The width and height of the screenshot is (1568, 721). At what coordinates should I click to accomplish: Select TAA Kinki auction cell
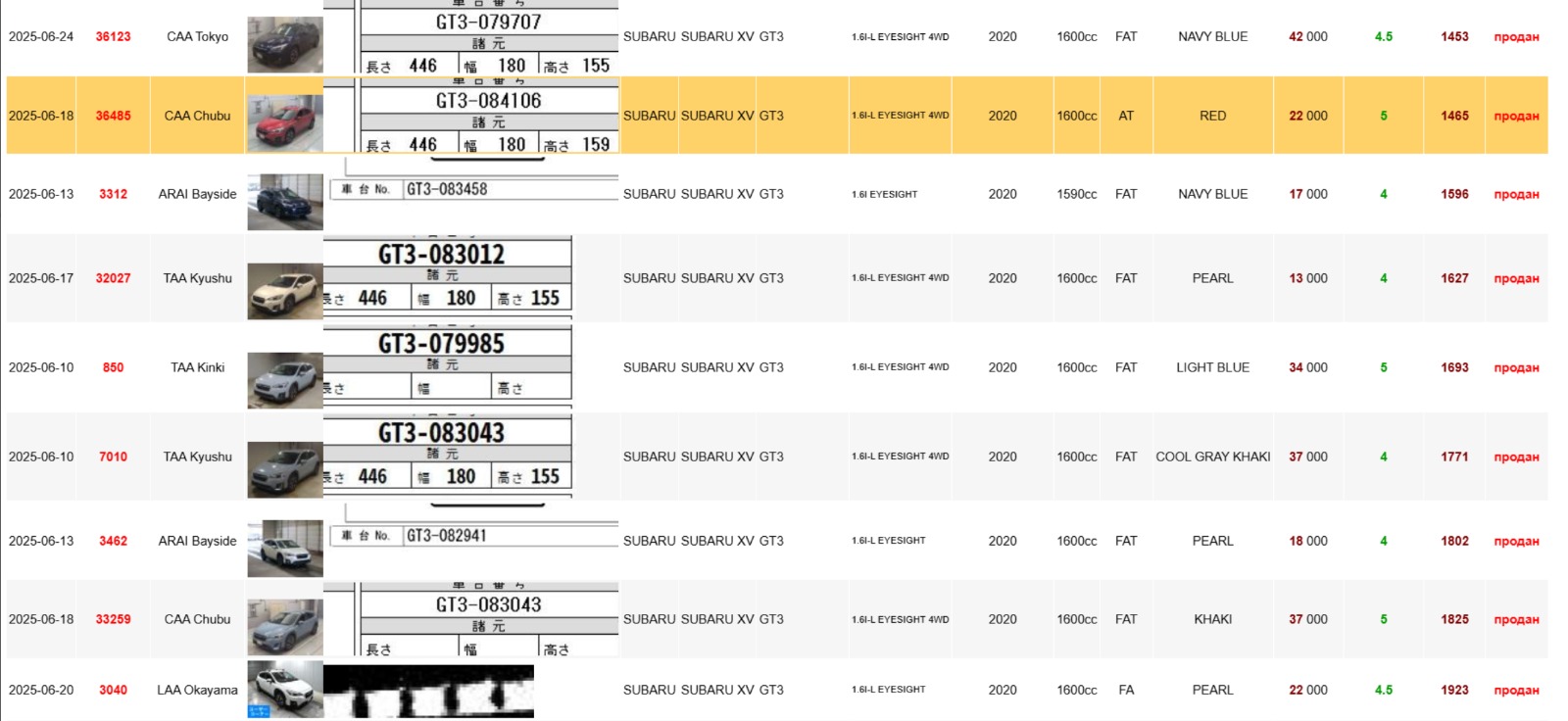pos(197,367)
